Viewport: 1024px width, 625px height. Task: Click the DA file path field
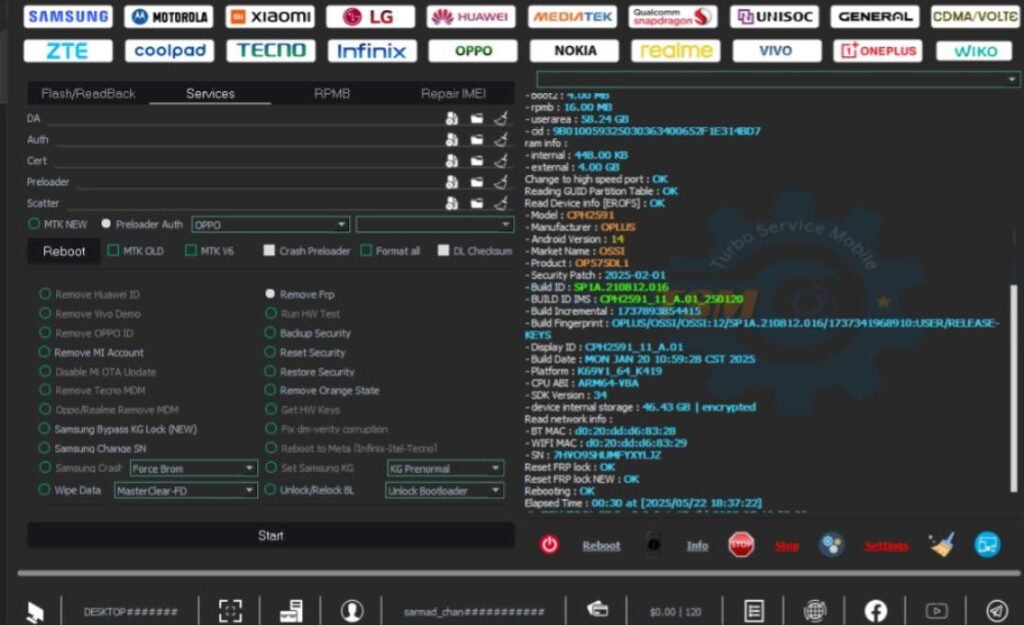pos(243,118)
